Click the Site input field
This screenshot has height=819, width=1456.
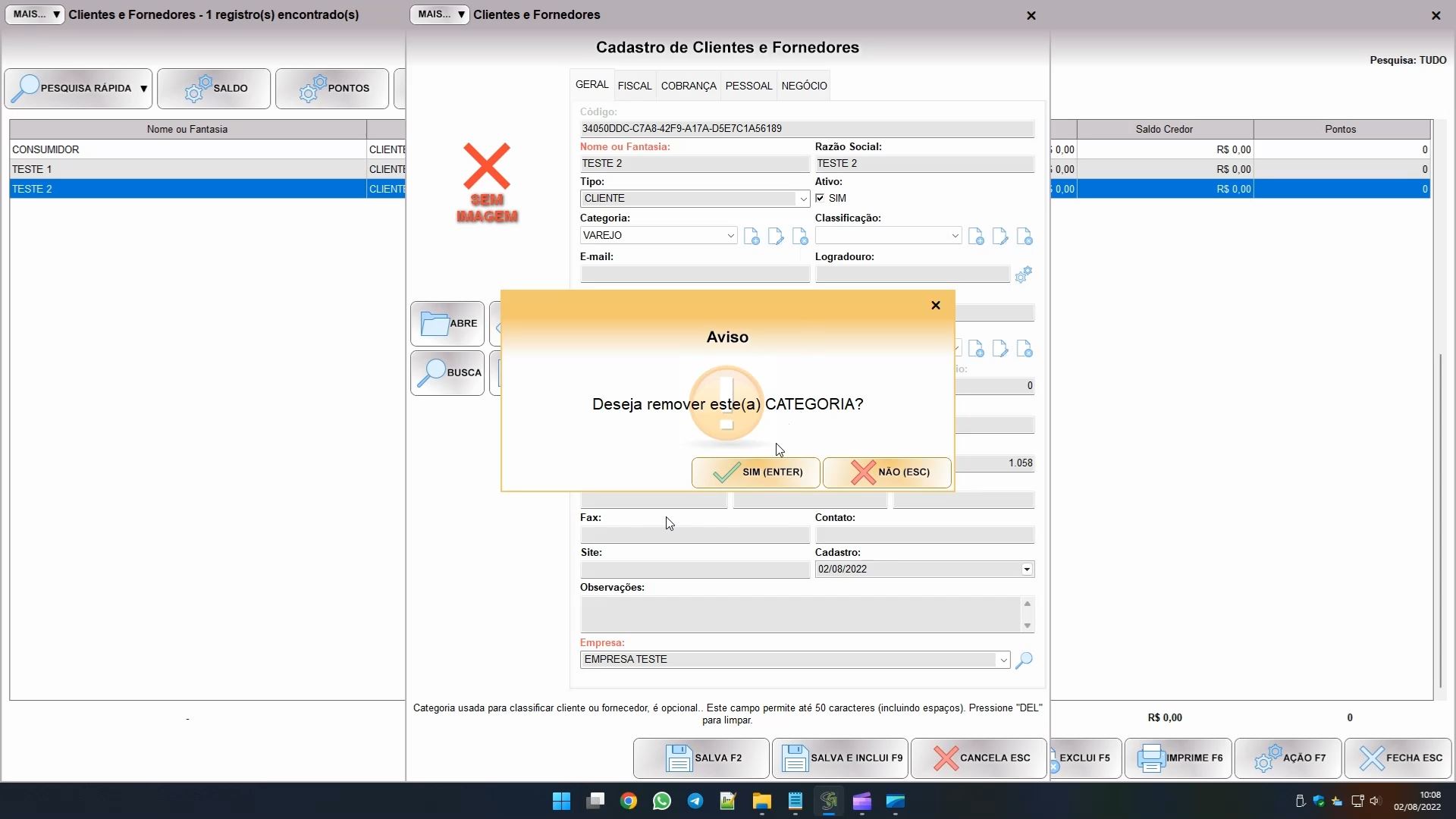click(x=694, y=570)
